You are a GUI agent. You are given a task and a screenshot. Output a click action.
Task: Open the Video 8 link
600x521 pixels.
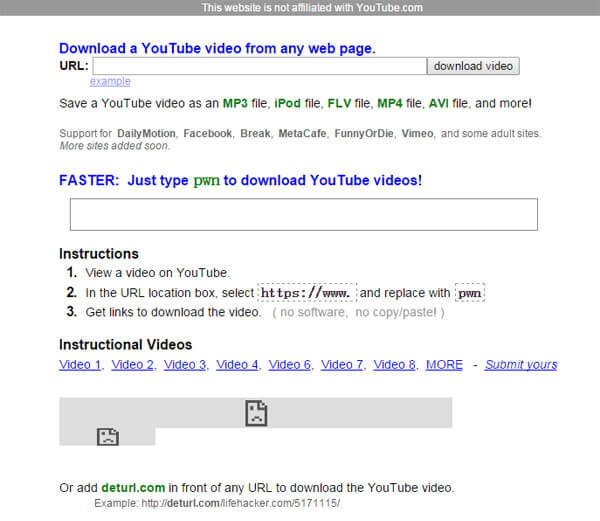coord(395,365)
